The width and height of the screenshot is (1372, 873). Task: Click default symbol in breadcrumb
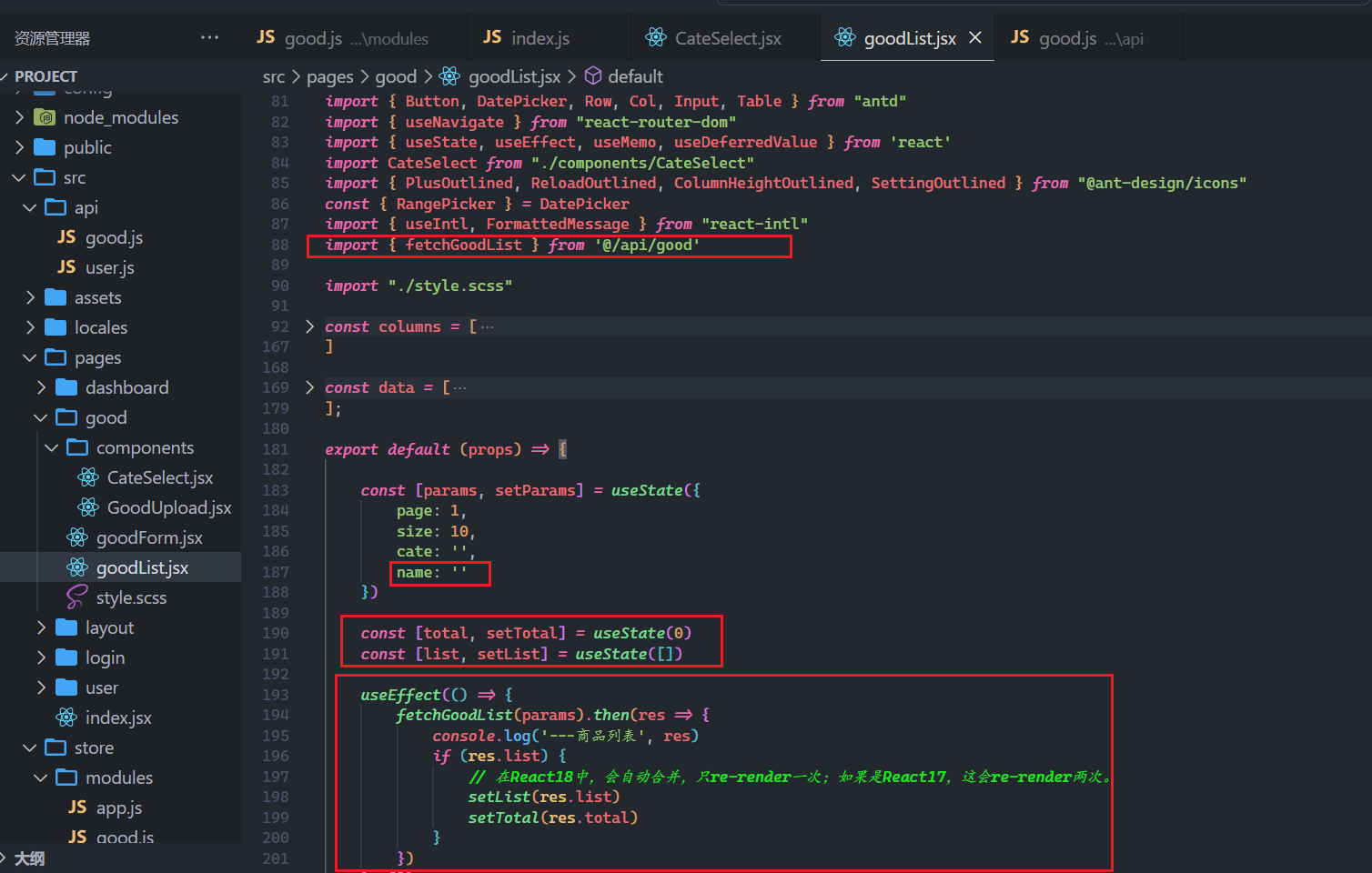[x=635, y=76]
